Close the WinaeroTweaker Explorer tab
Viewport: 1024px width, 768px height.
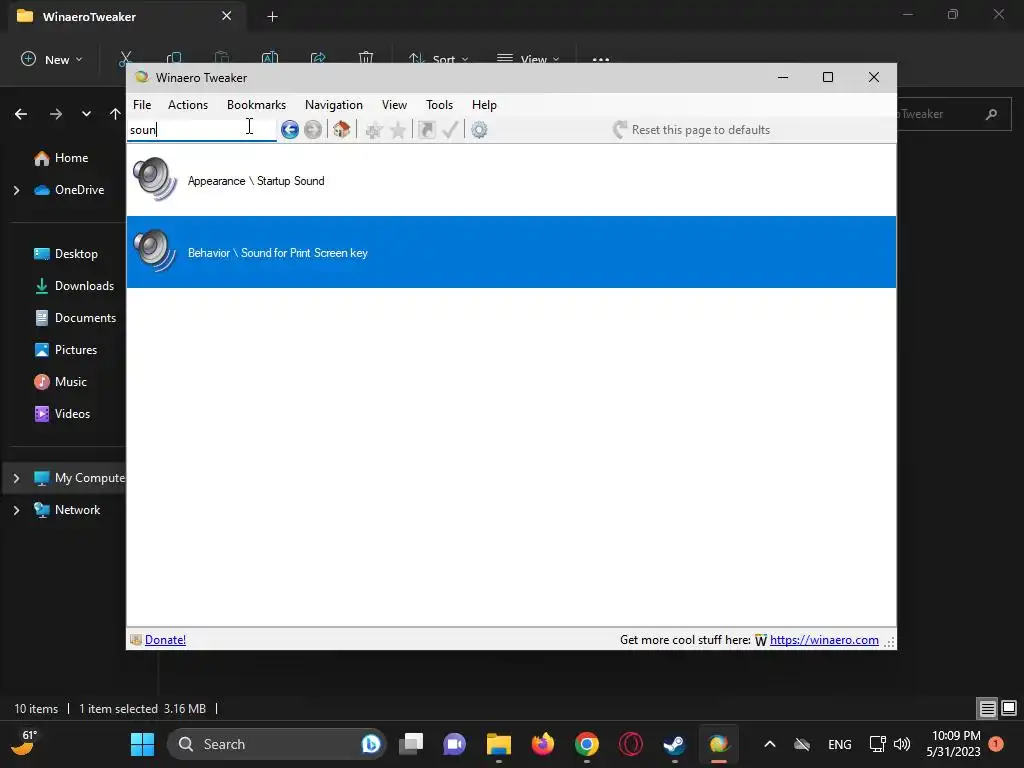(227, 16)
